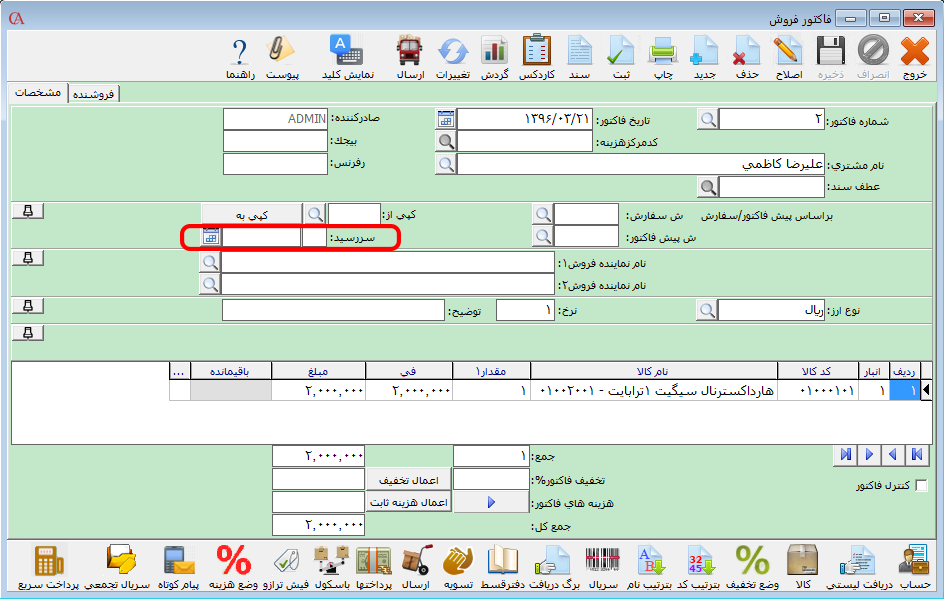Open lookup for customer name field
944x599 pixels.
coord(445,164)
